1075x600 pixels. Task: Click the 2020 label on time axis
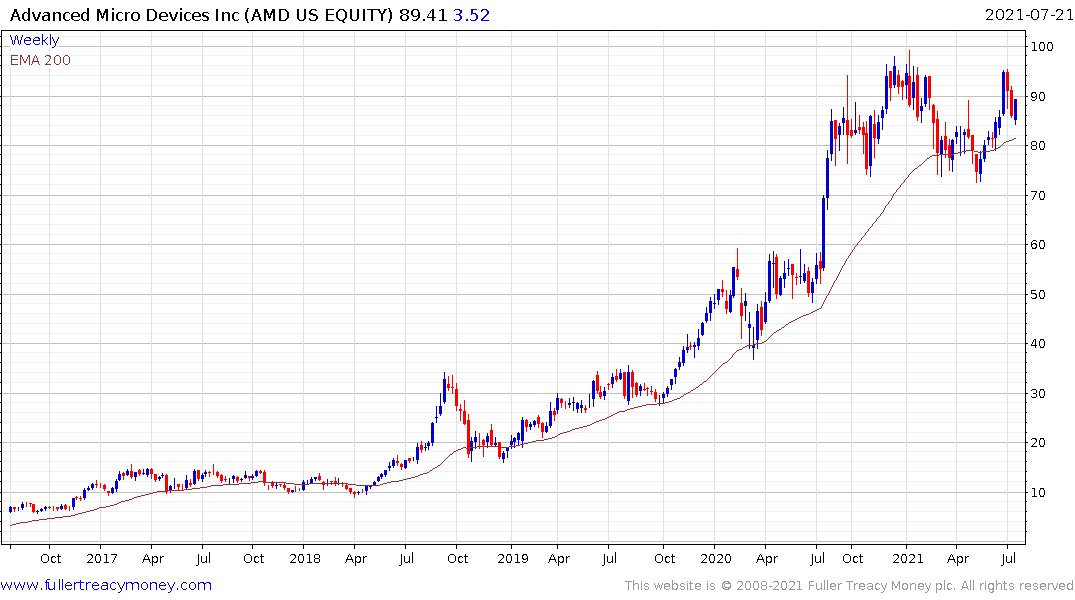coord(716,558)
